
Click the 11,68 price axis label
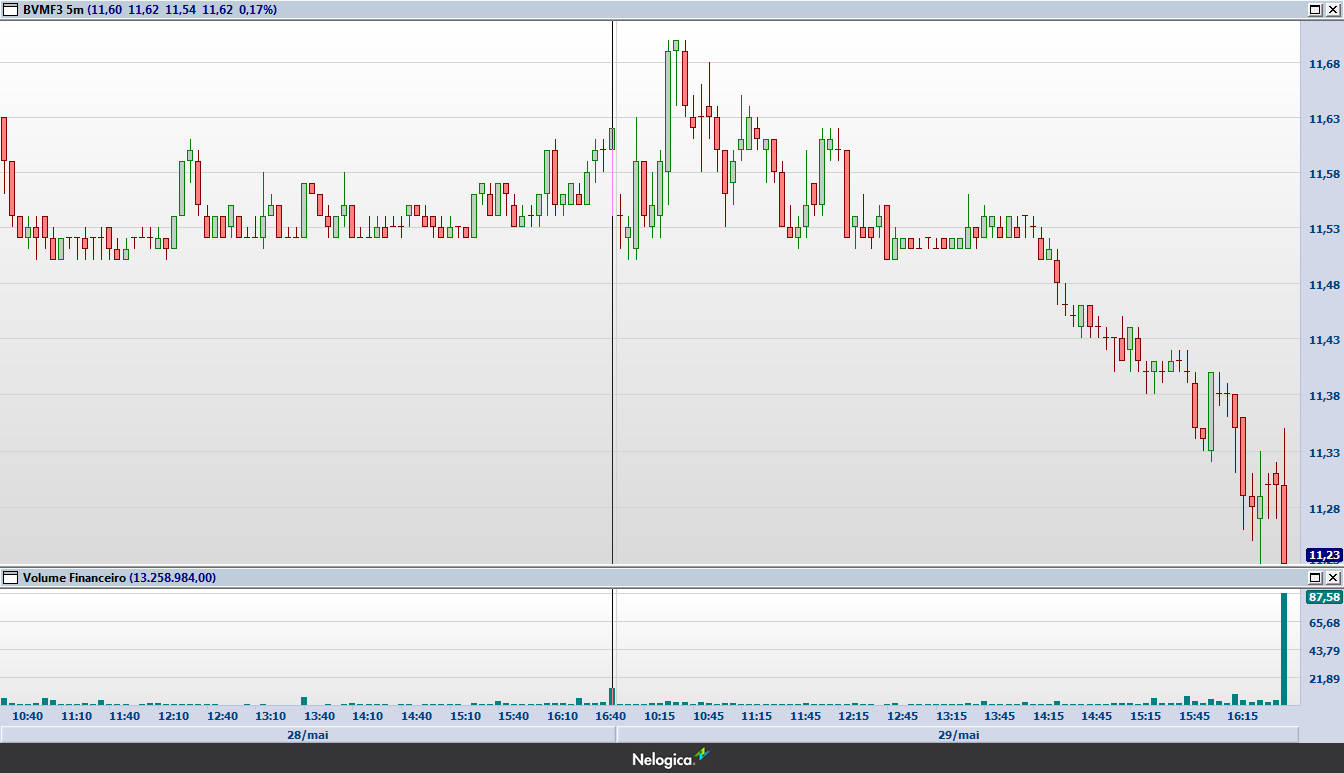1323,64
